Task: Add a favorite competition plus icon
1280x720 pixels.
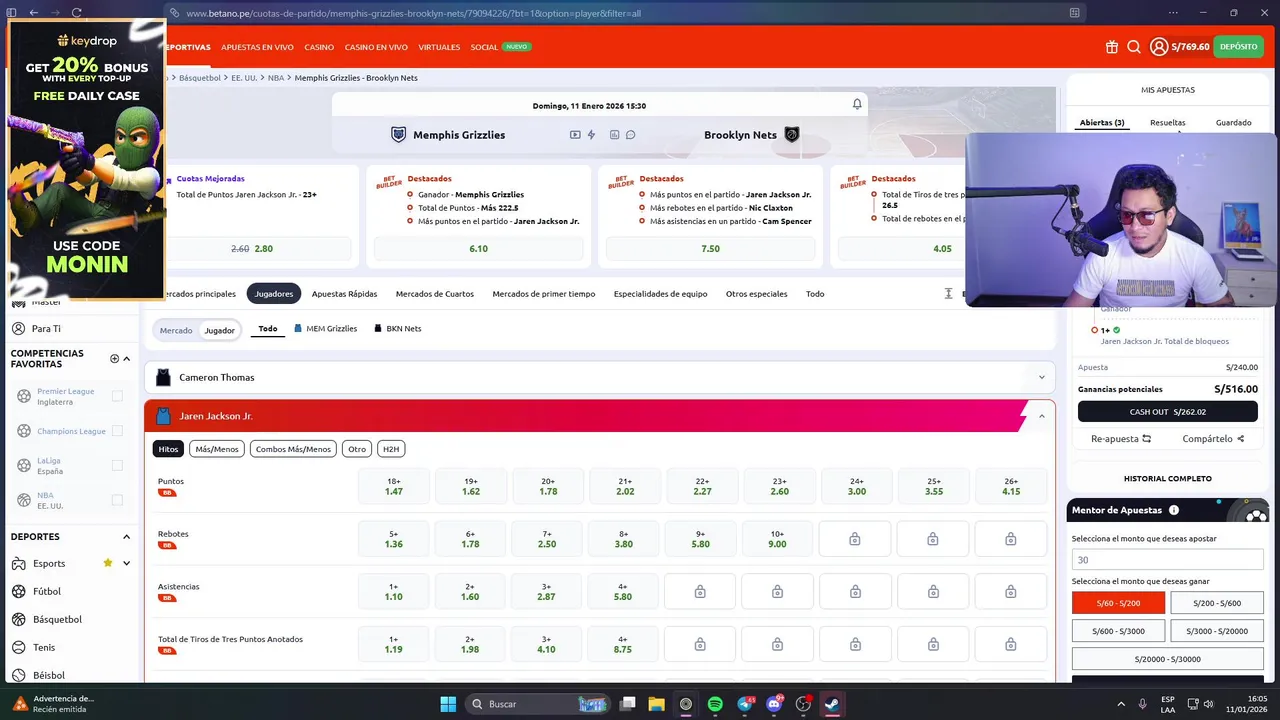Action: 114,358
